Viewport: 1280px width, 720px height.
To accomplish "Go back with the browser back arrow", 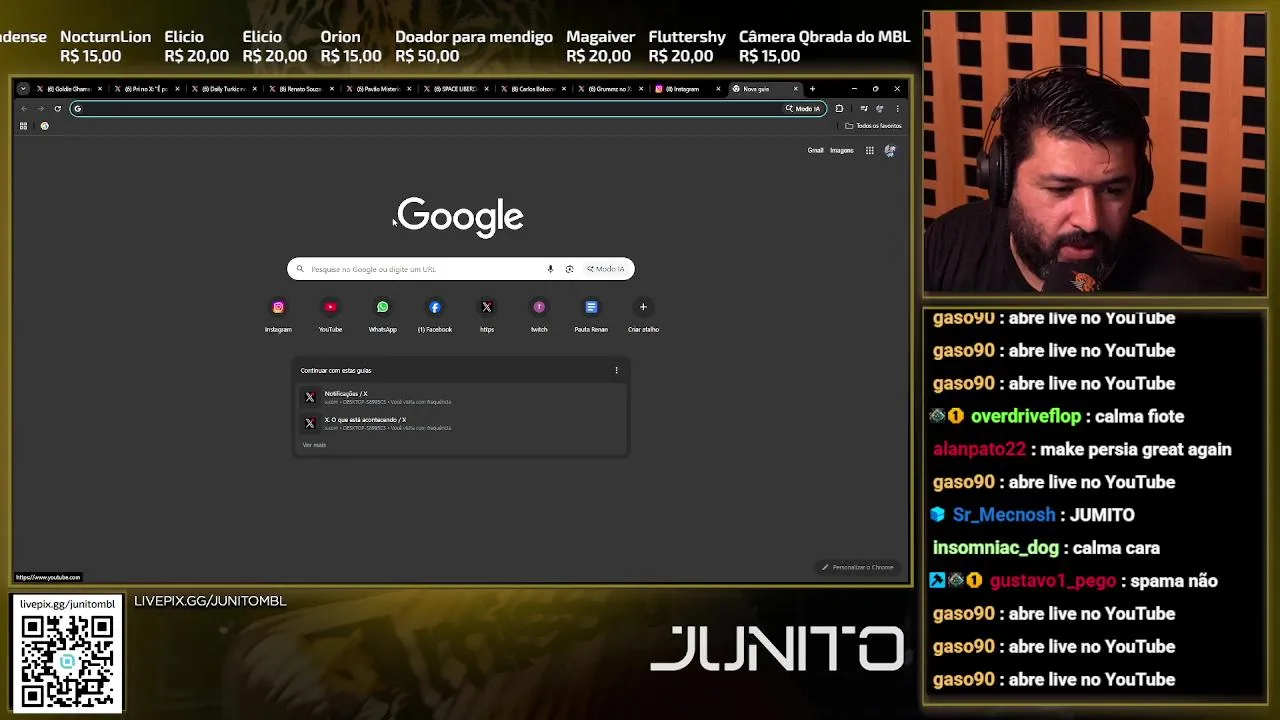I will coord(24,108).
